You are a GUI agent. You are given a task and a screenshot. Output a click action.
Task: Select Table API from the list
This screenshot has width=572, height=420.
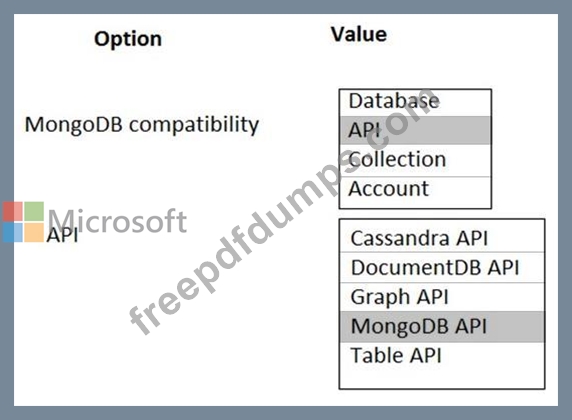(442, 356)
